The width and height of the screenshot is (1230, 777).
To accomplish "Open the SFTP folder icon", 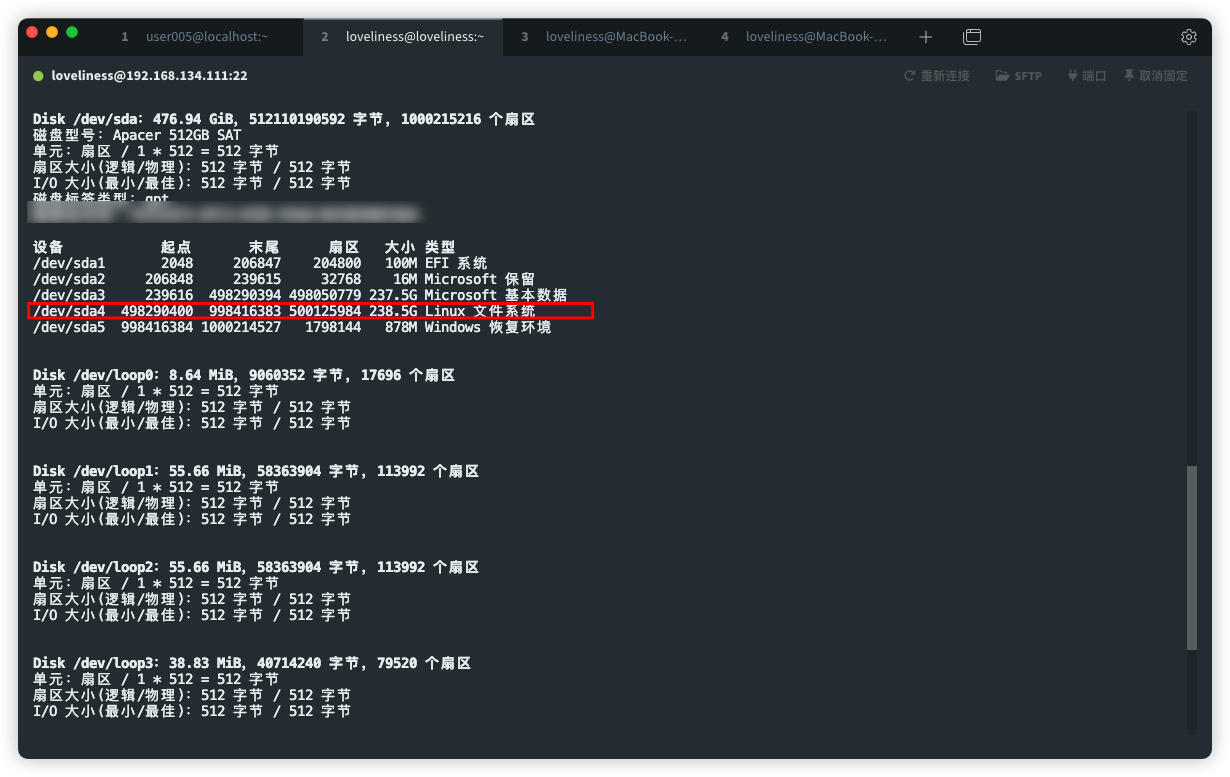I will pyautogui.click(x=1002, y=76).
